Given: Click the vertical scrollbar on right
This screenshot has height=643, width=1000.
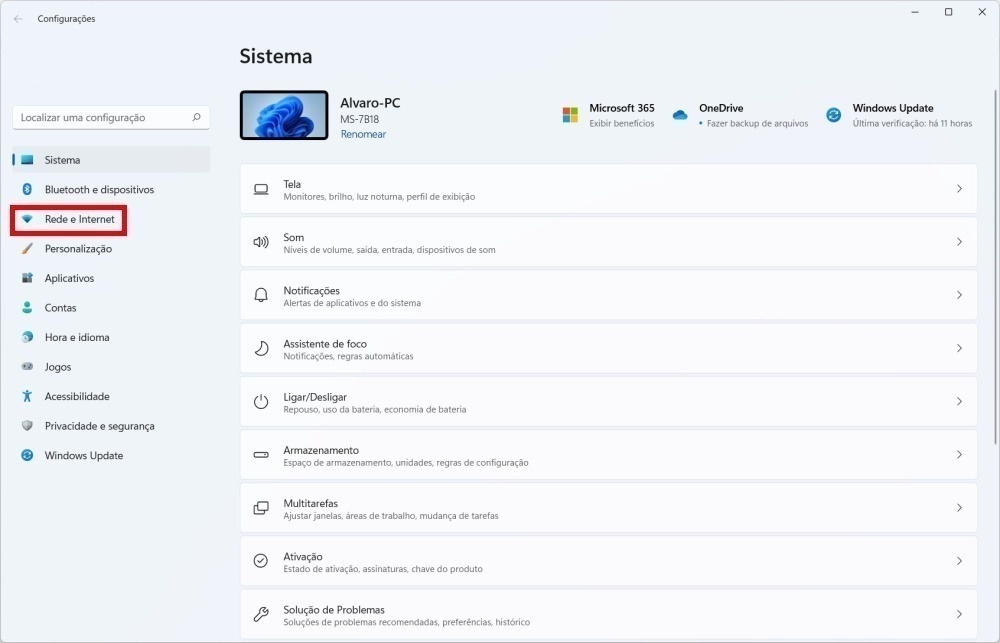Looking at the screenshot, I should (x=996, y=268).
